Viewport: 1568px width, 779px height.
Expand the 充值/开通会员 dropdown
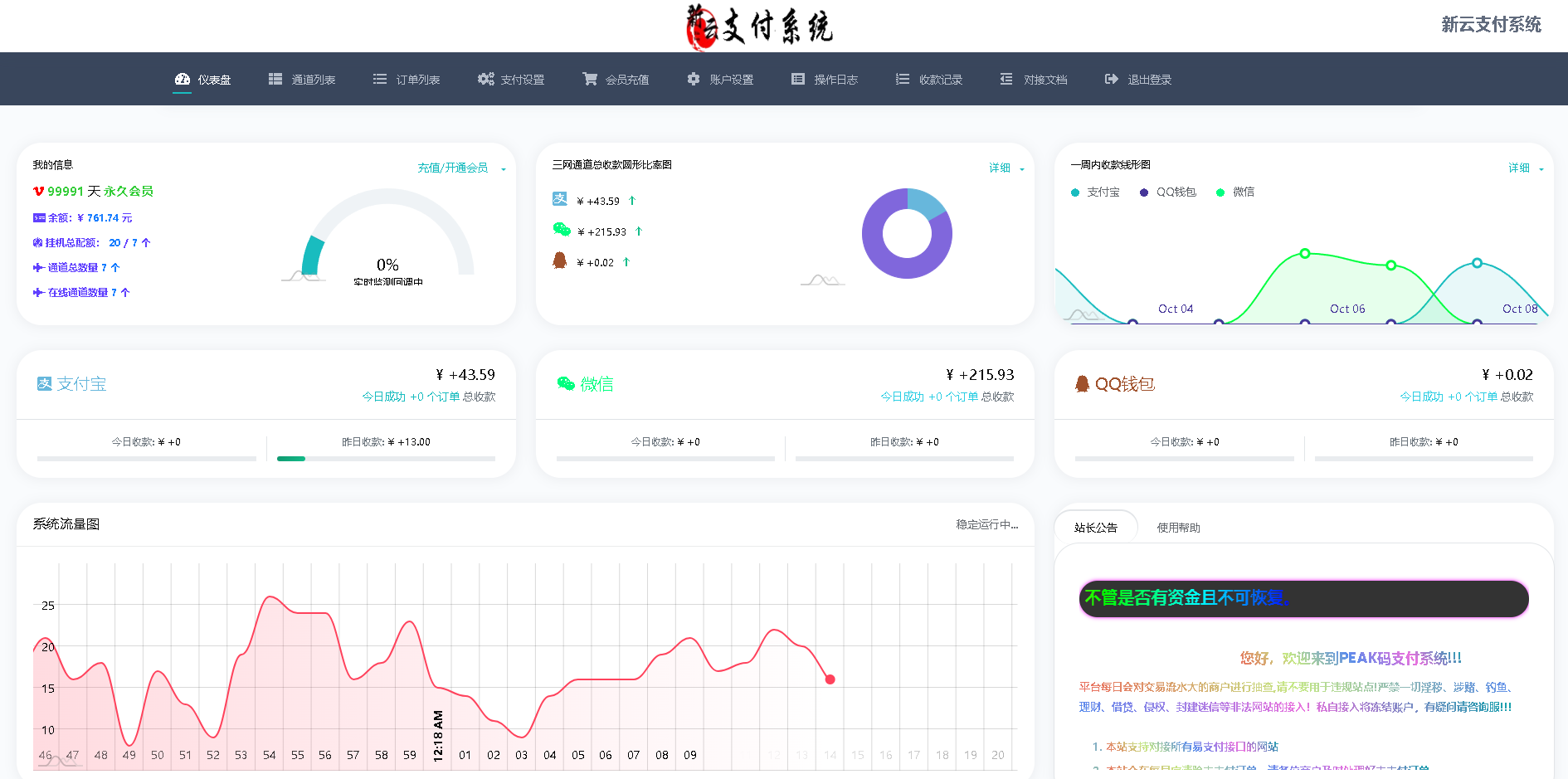[x=460, y=168]
